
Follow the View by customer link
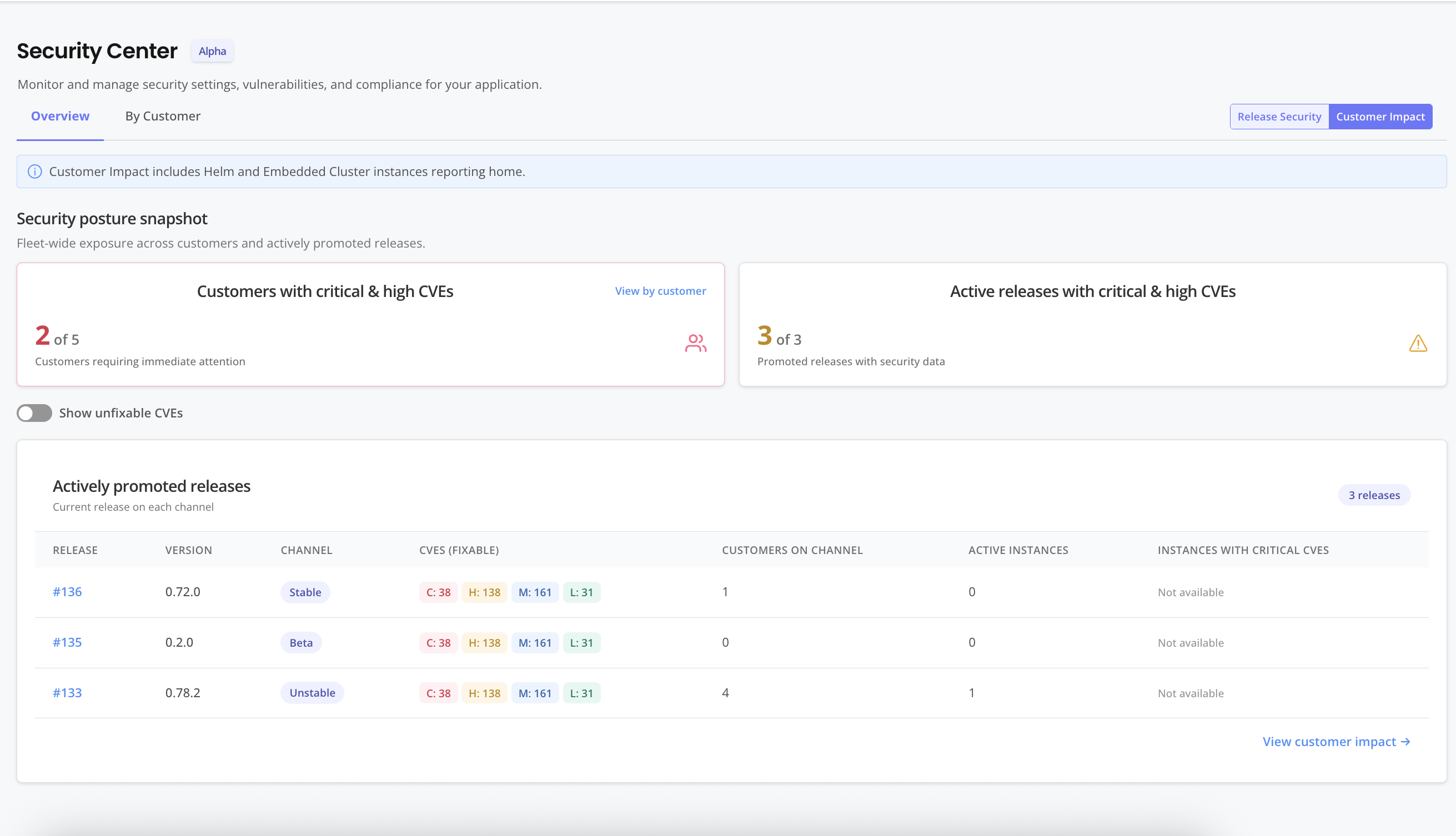pos(660,290)
